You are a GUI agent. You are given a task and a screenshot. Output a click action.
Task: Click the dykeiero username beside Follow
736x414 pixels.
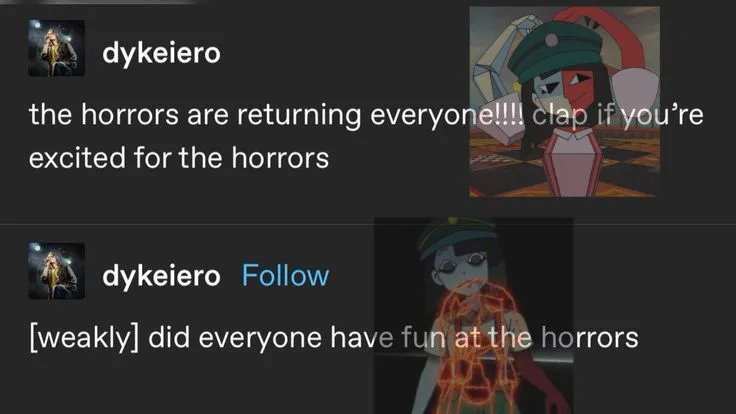(x=161, y=276)
